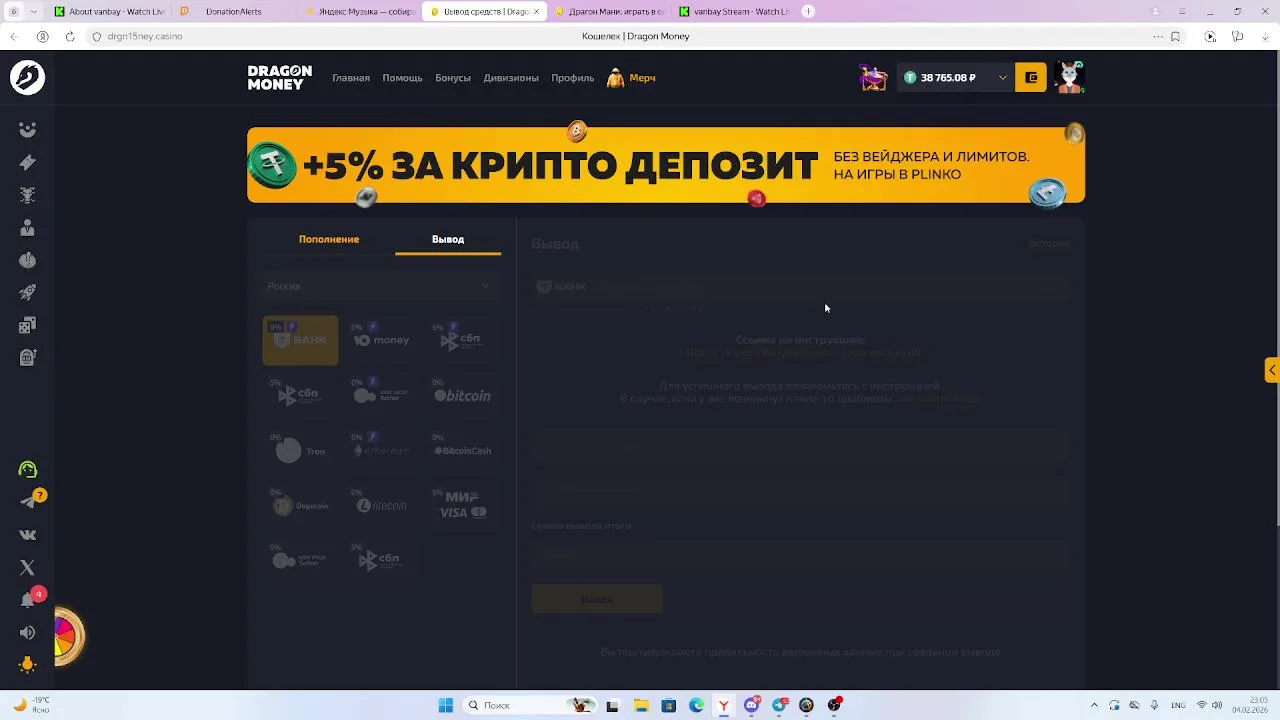Image resolution: width=1280 pixels, height=720 pixels.
Task: Open the jester face games icon in sidebar
Action: (x=27, y=129)
